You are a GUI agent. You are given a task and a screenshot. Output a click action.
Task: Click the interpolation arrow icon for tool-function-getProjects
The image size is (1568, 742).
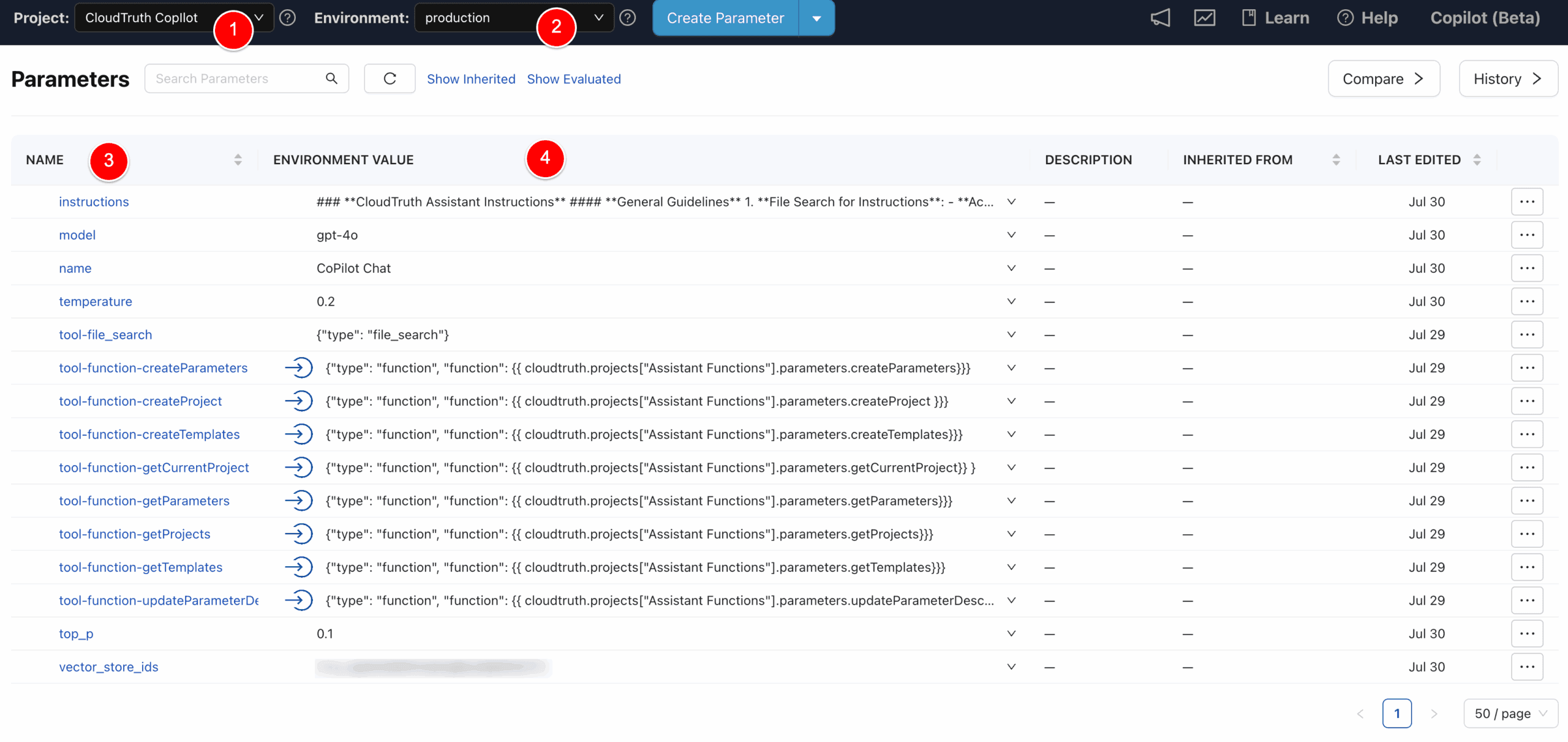(x=299, y=534)
